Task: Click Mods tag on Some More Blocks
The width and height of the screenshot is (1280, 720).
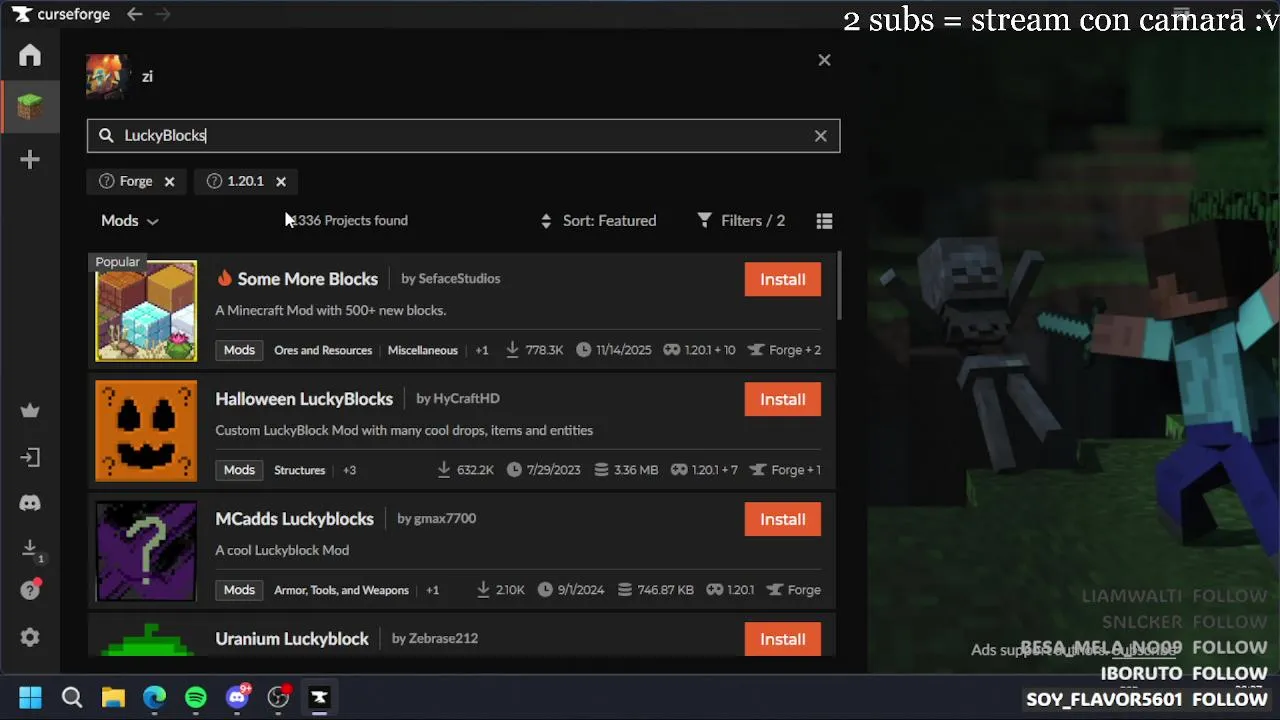Action: 239,350
